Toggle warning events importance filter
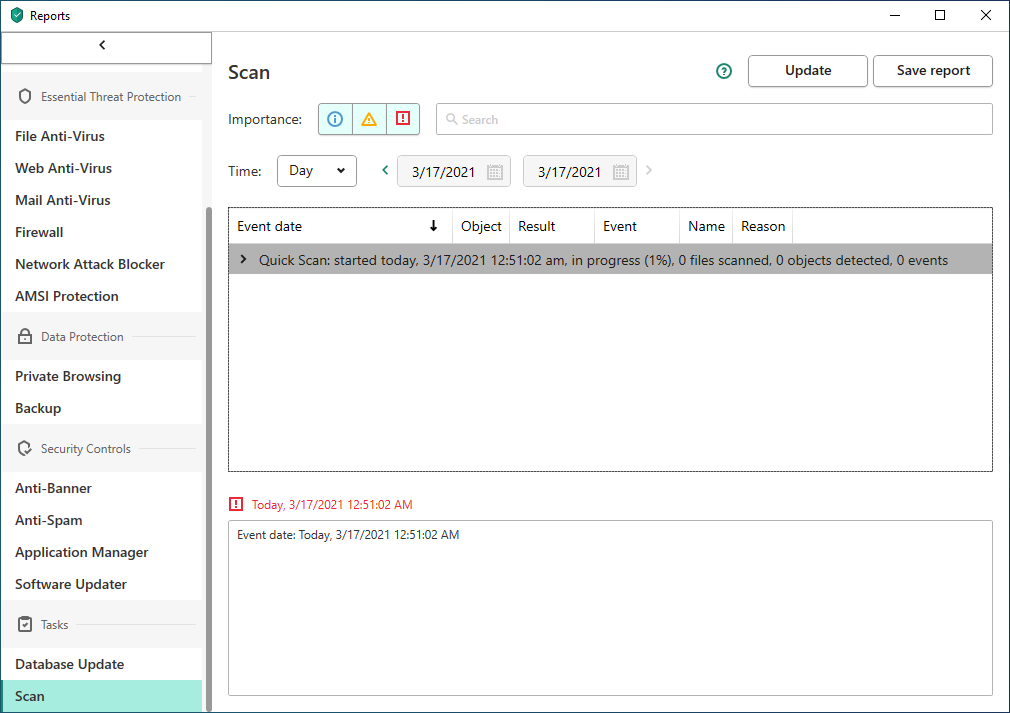This screenshot has width=1010, height=713. pos(369,119)
